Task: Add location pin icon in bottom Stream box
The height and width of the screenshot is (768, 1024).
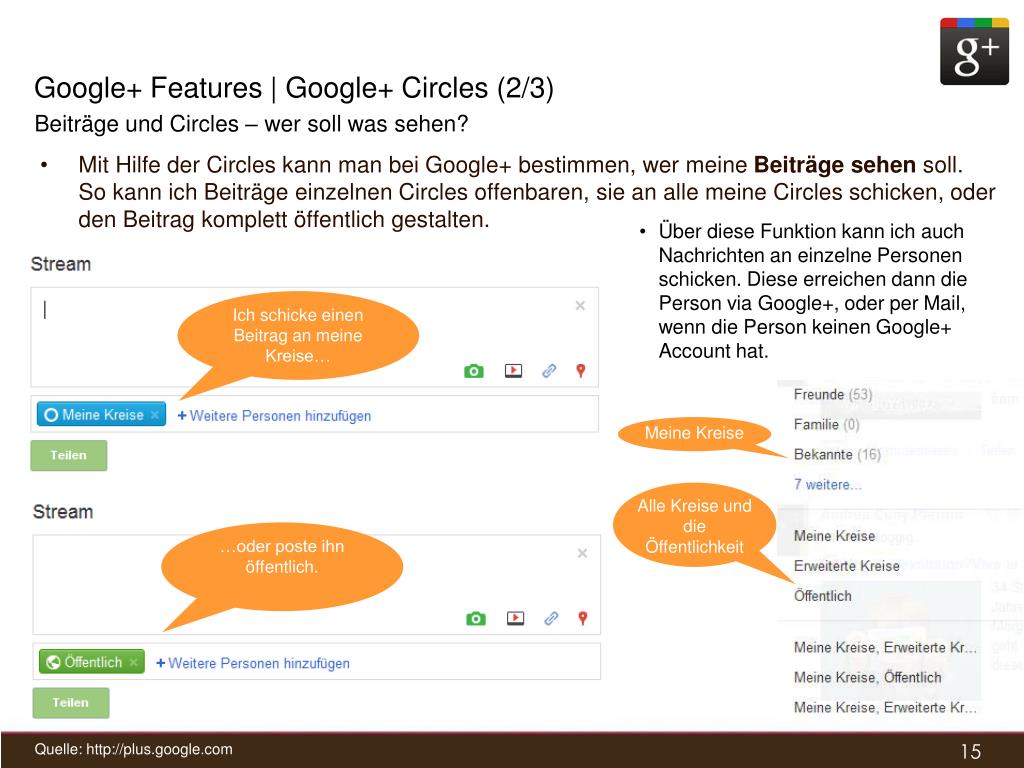Action: click(583, 618)
